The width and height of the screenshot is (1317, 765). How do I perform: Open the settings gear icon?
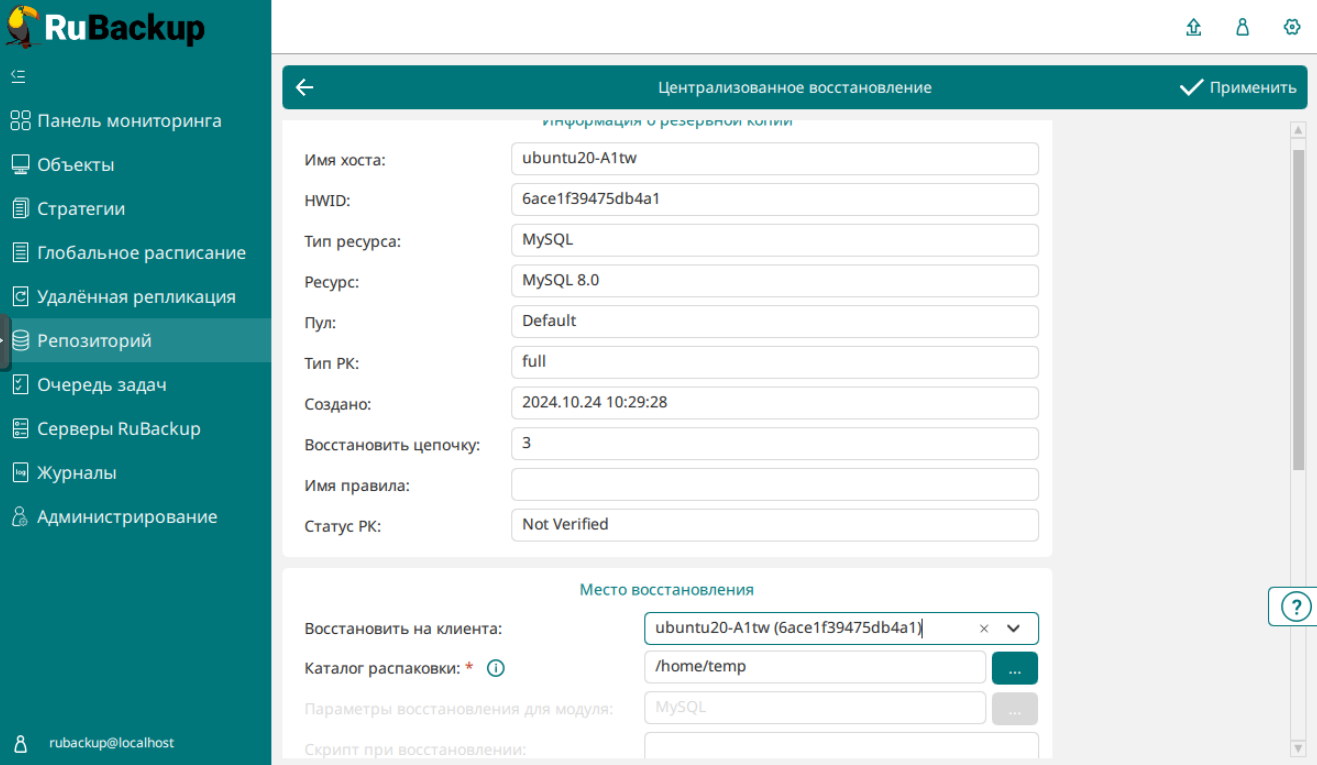pos(1292,27)
